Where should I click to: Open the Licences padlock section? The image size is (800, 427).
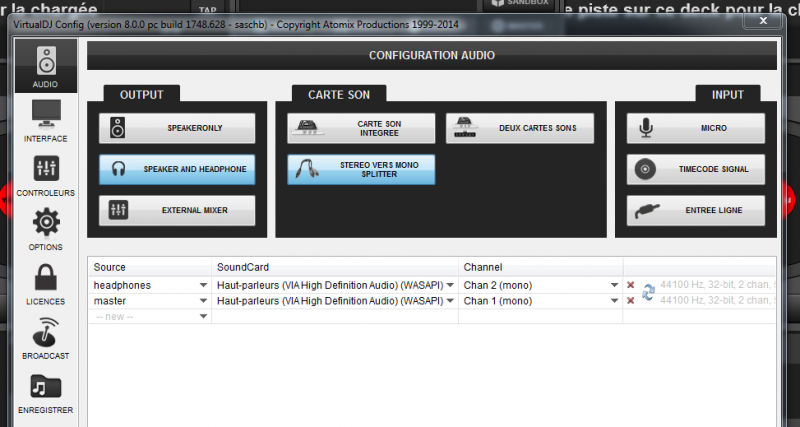pos(46,283)
